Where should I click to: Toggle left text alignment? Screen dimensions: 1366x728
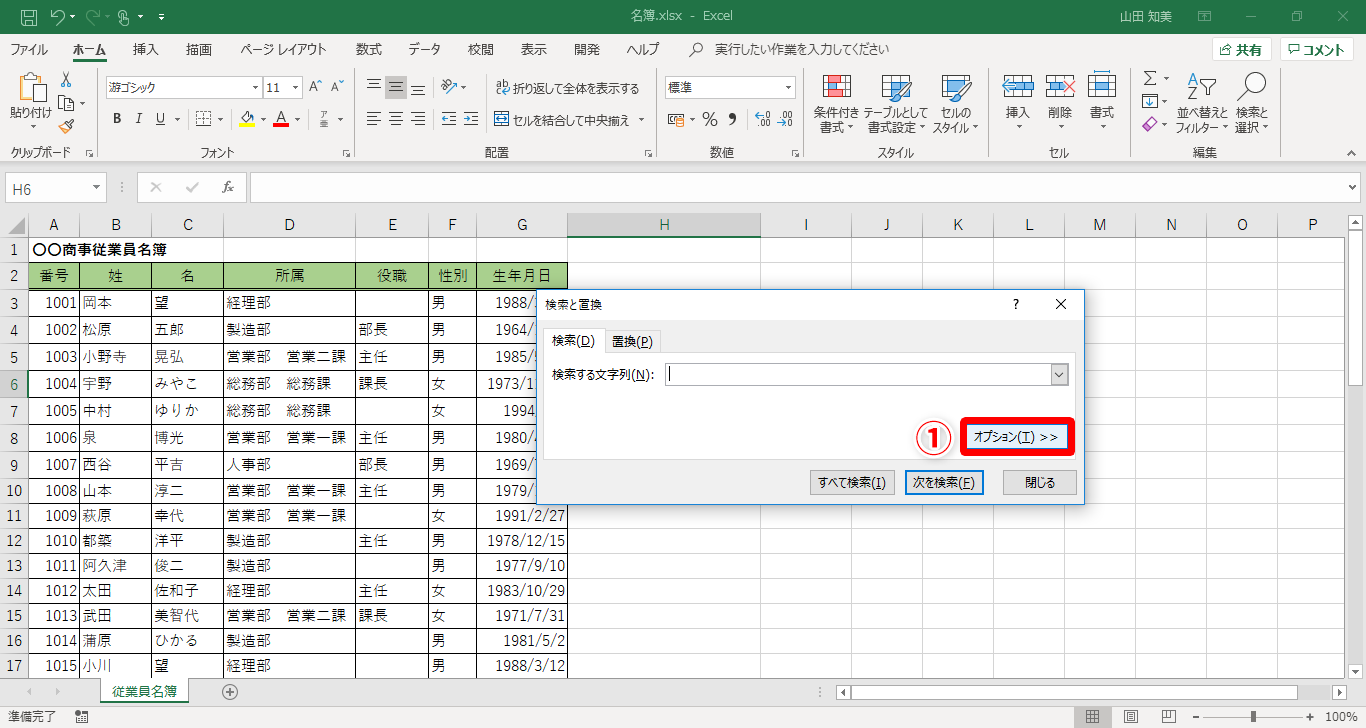[374, 119]
